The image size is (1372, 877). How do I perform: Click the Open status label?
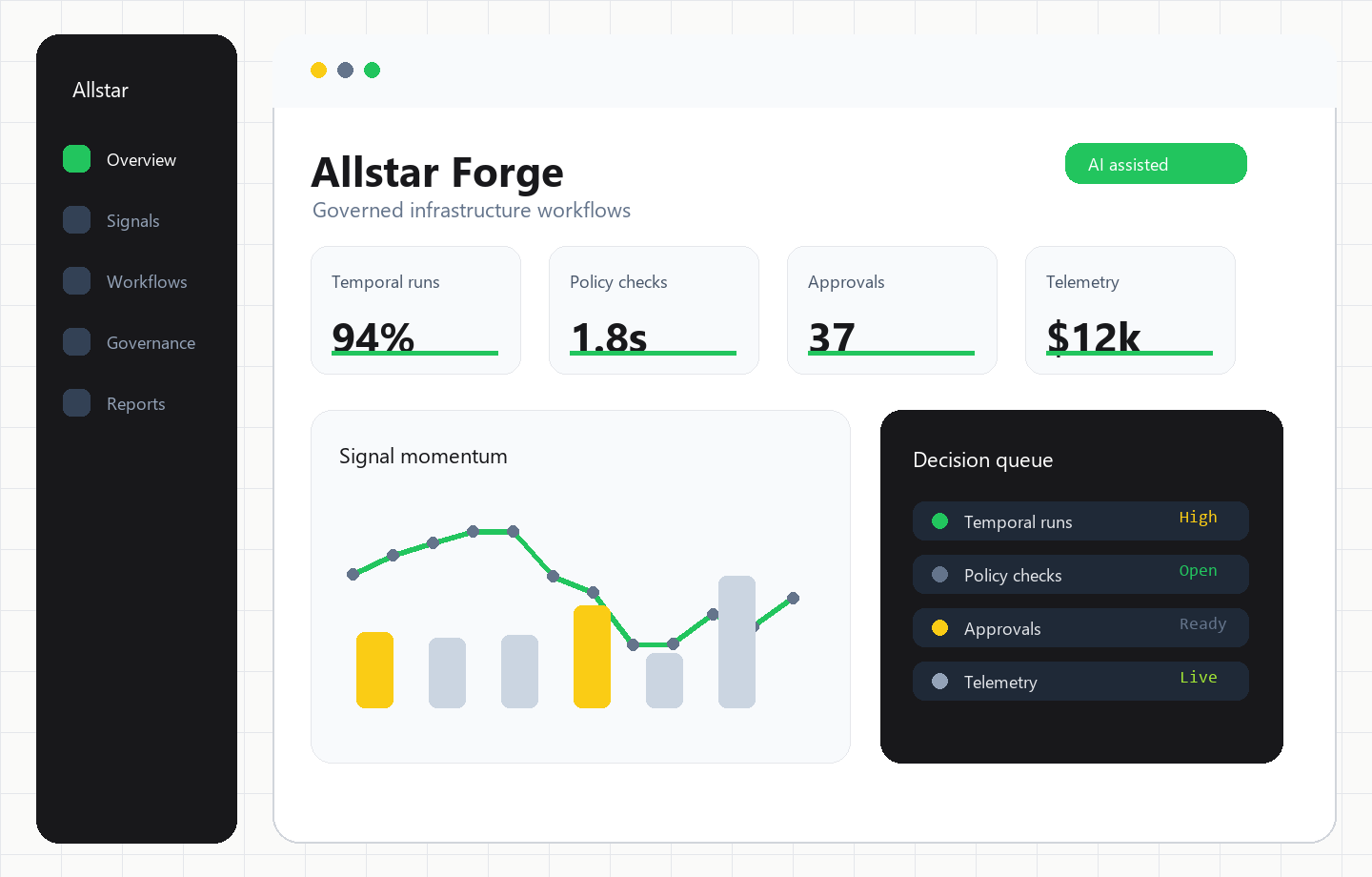tap(1198, 571)
